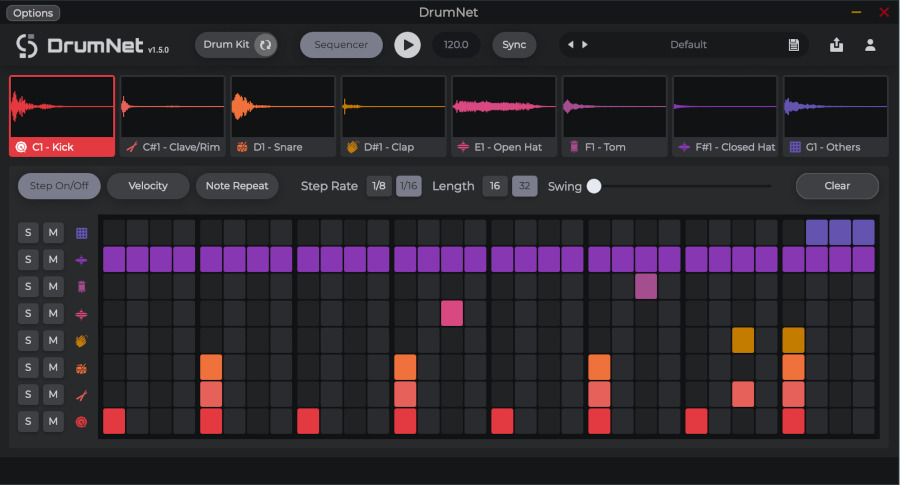Select next preset with right arrow
The image size is (900, 485).
pos(585,45)
